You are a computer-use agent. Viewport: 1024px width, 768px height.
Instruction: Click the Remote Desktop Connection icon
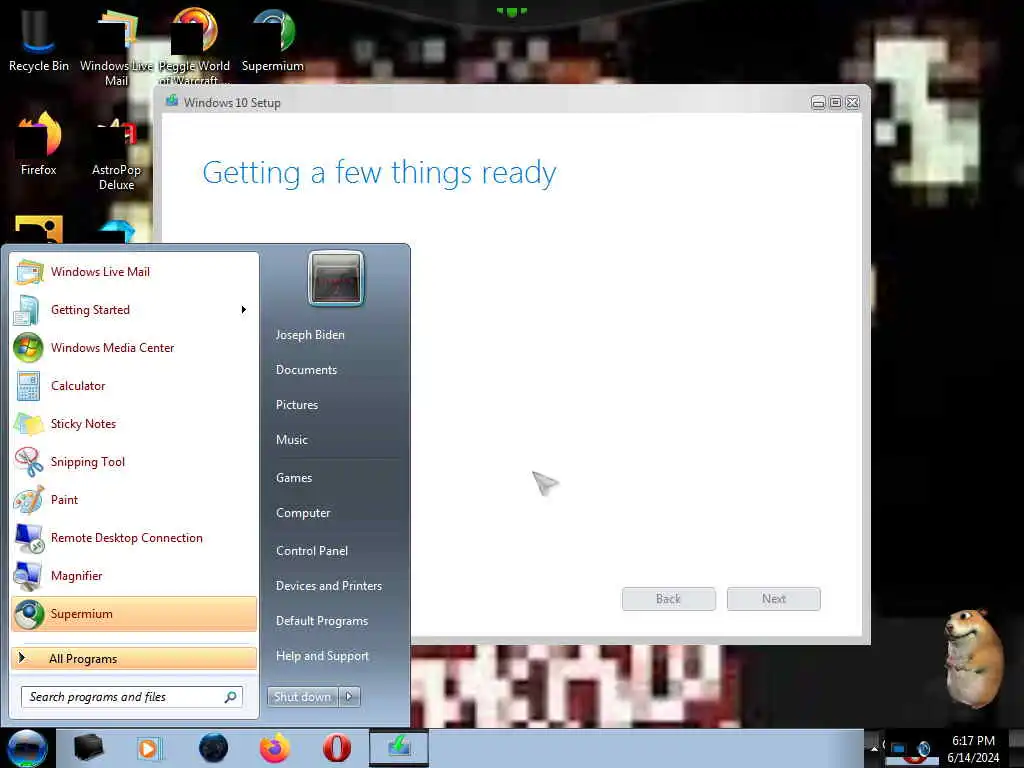(x=28, y=538)
